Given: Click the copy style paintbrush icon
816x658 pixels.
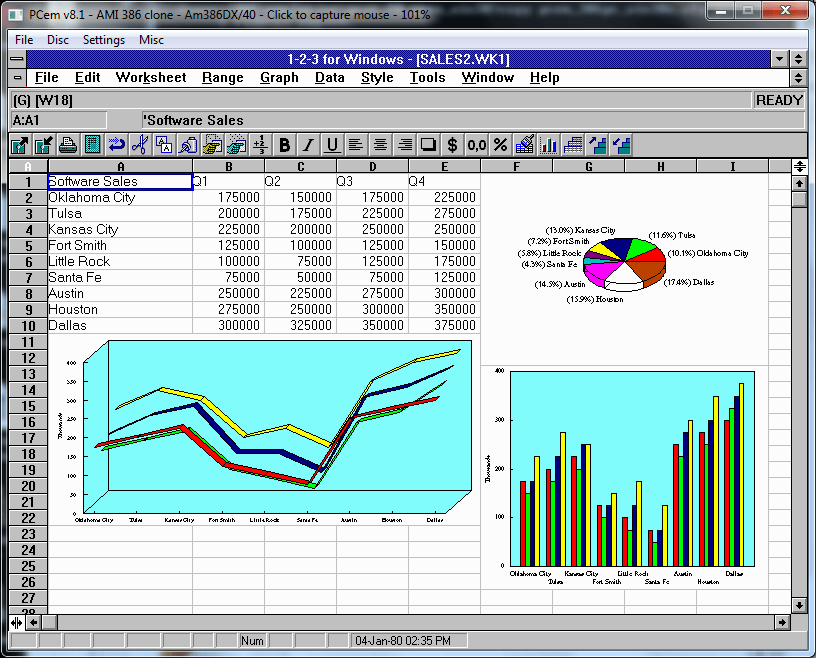Looking at the screenshot, I should (x=525, y=145).
